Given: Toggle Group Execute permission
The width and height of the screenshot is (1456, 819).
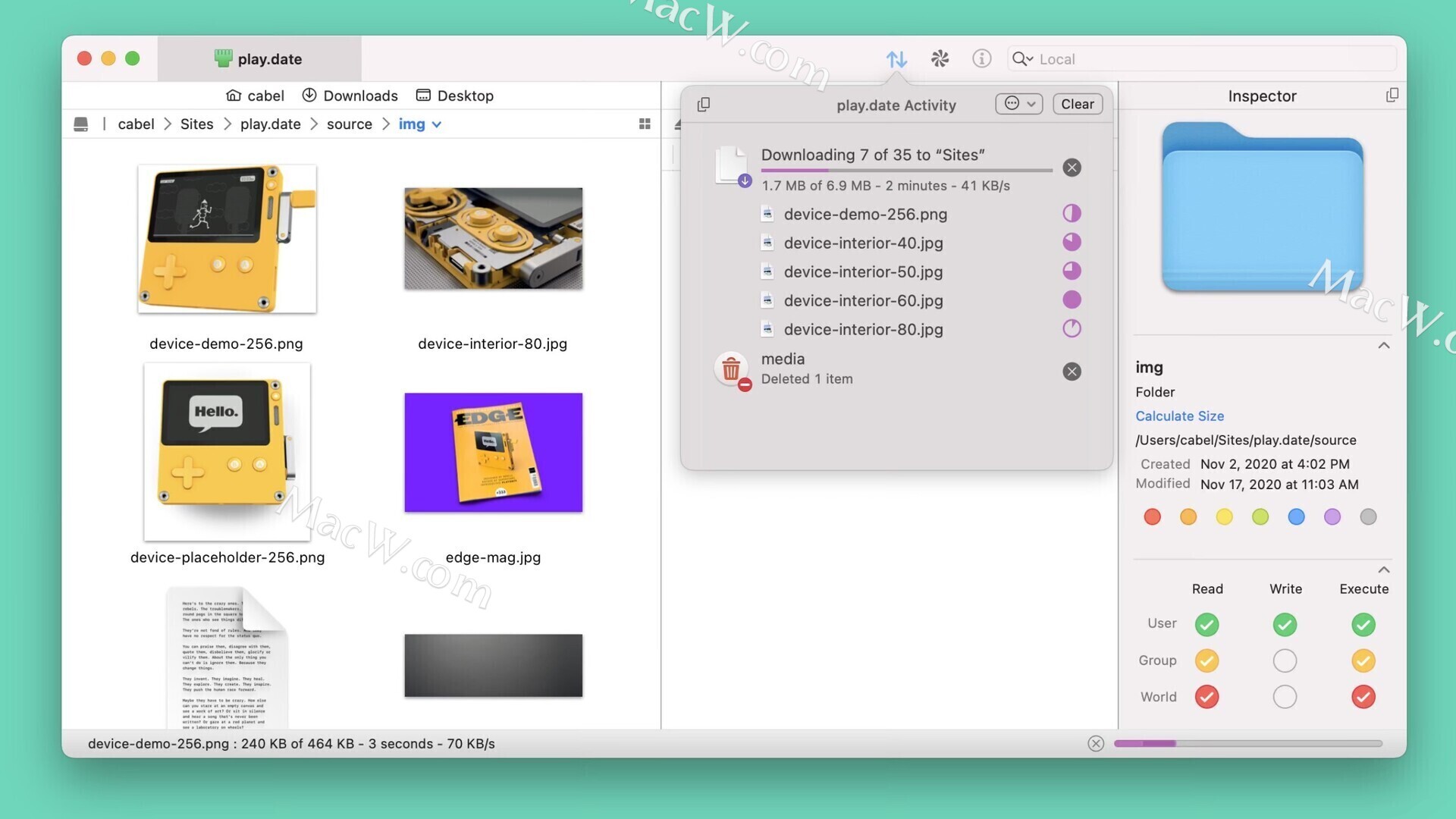Looking at the screenshot, I should pos(1363,661).
